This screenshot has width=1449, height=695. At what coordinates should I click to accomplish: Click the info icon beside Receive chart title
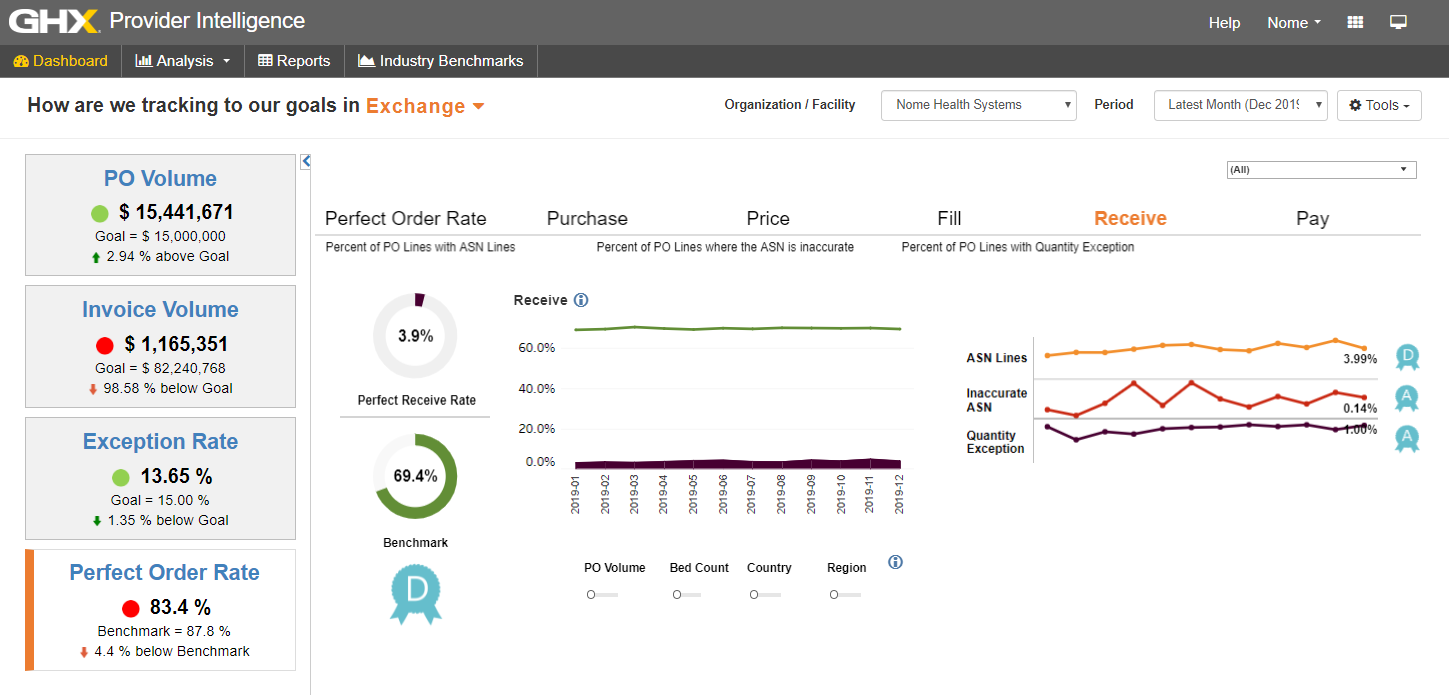point(581,300)
